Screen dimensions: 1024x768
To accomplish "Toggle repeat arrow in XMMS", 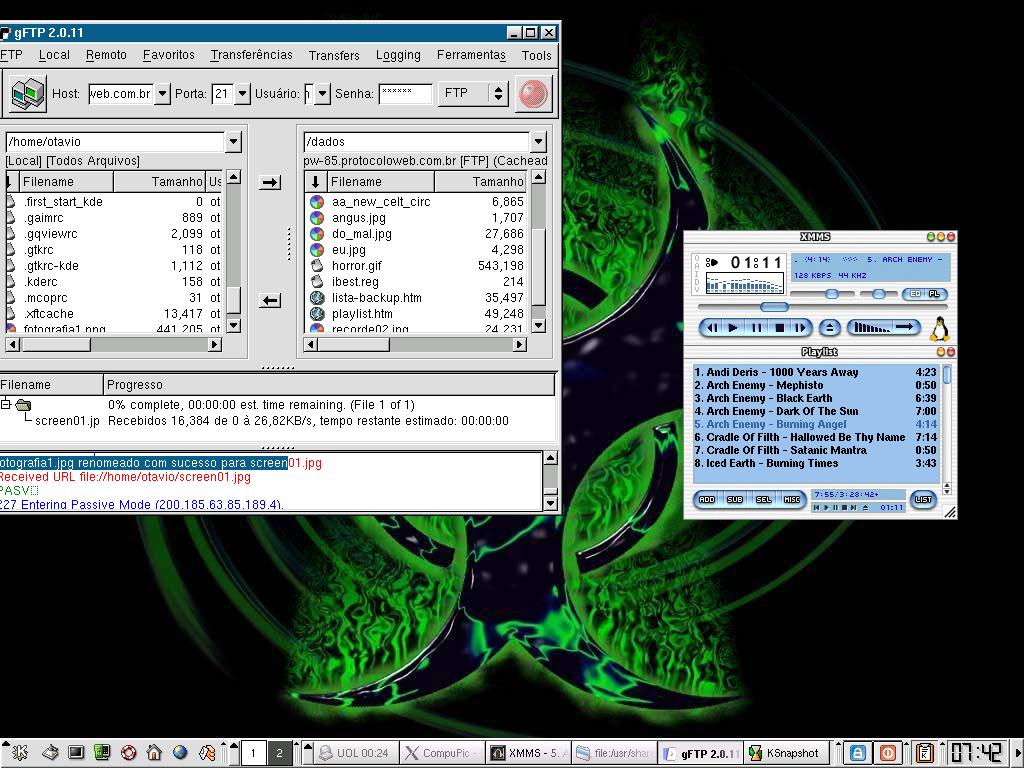I will [x=906, y=327].
